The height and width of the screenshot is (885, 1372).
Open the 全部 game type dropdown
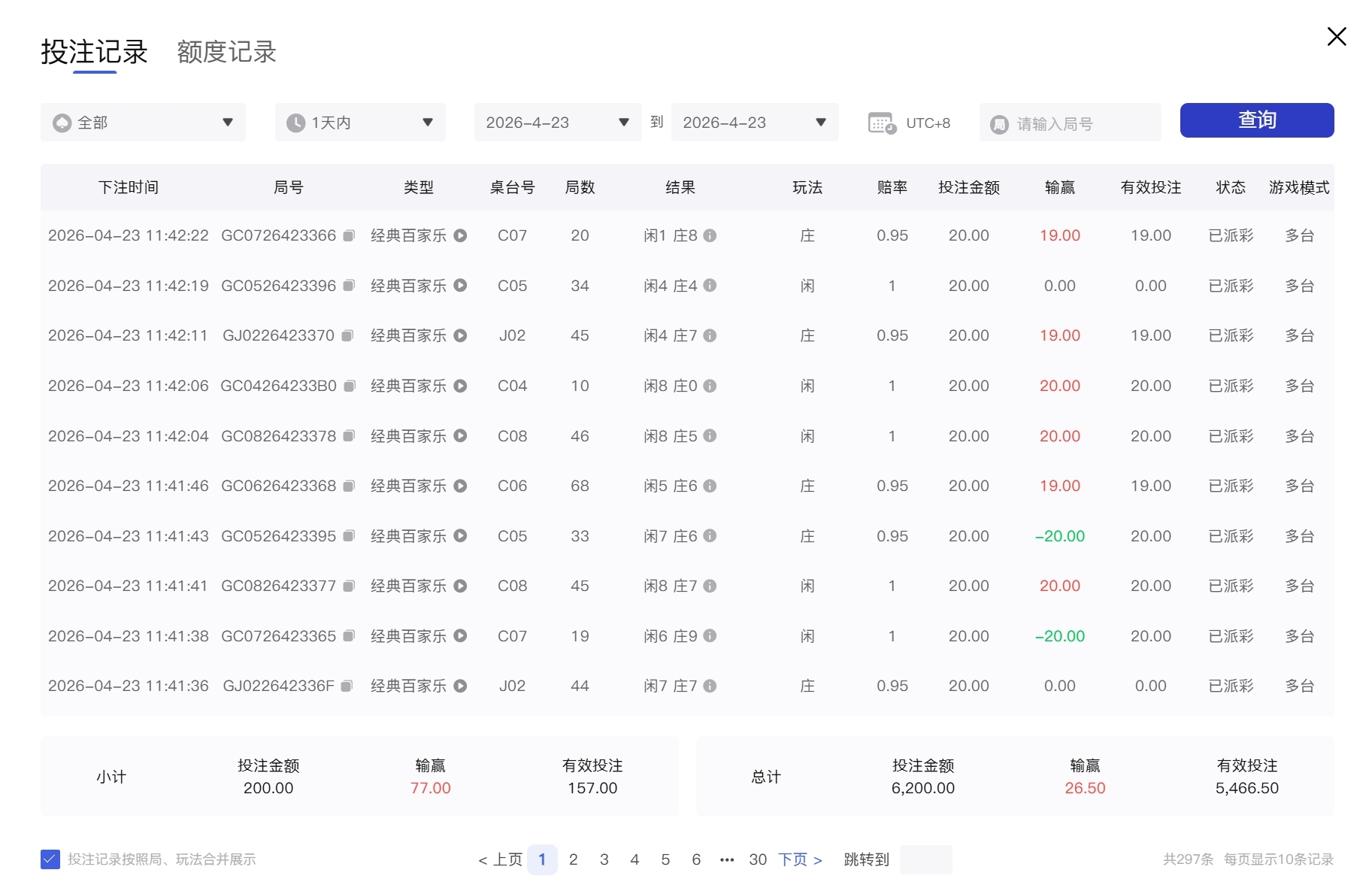(143, 123)
